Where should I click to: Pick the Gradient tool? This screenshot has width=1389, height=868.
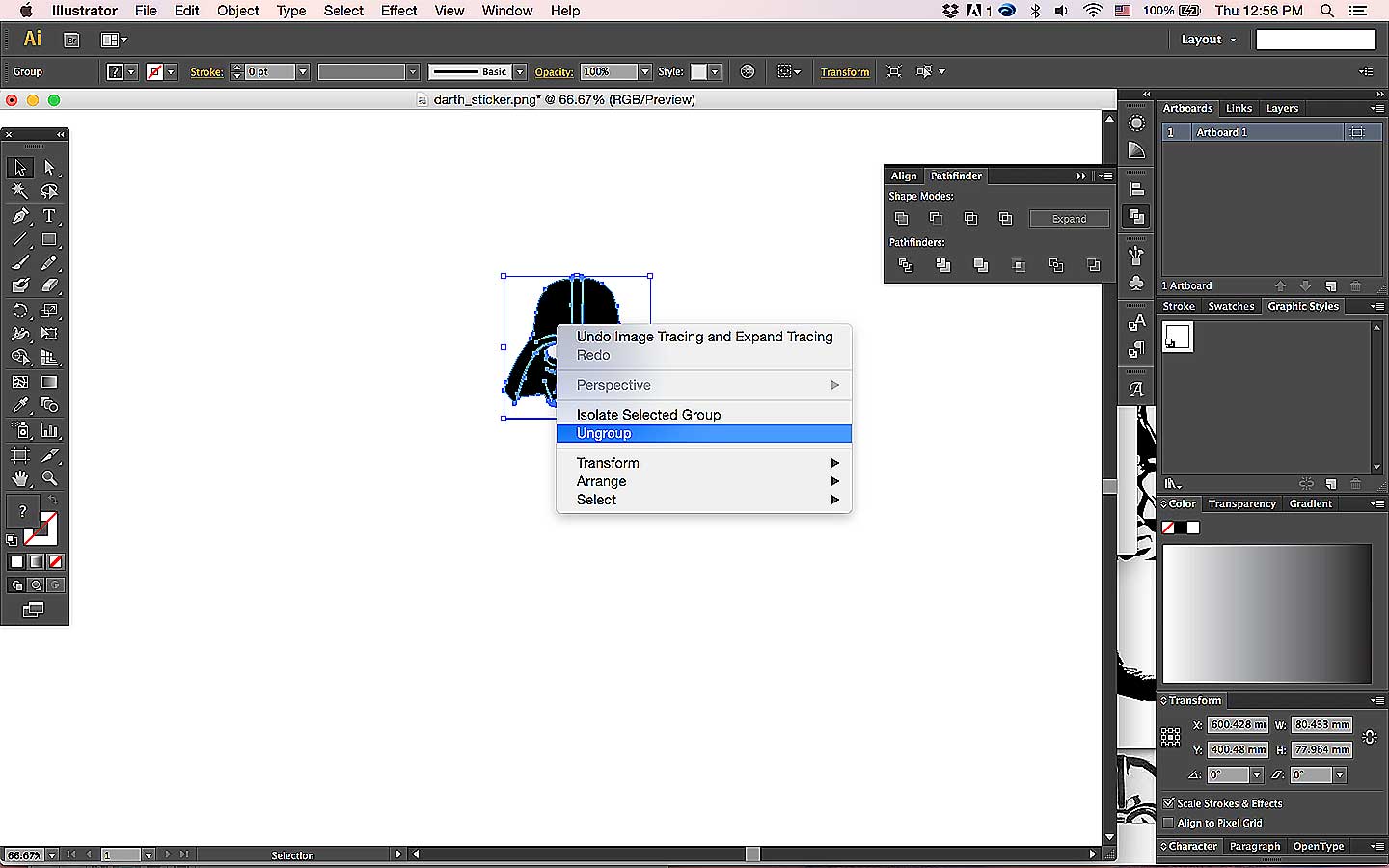(49, 382)
